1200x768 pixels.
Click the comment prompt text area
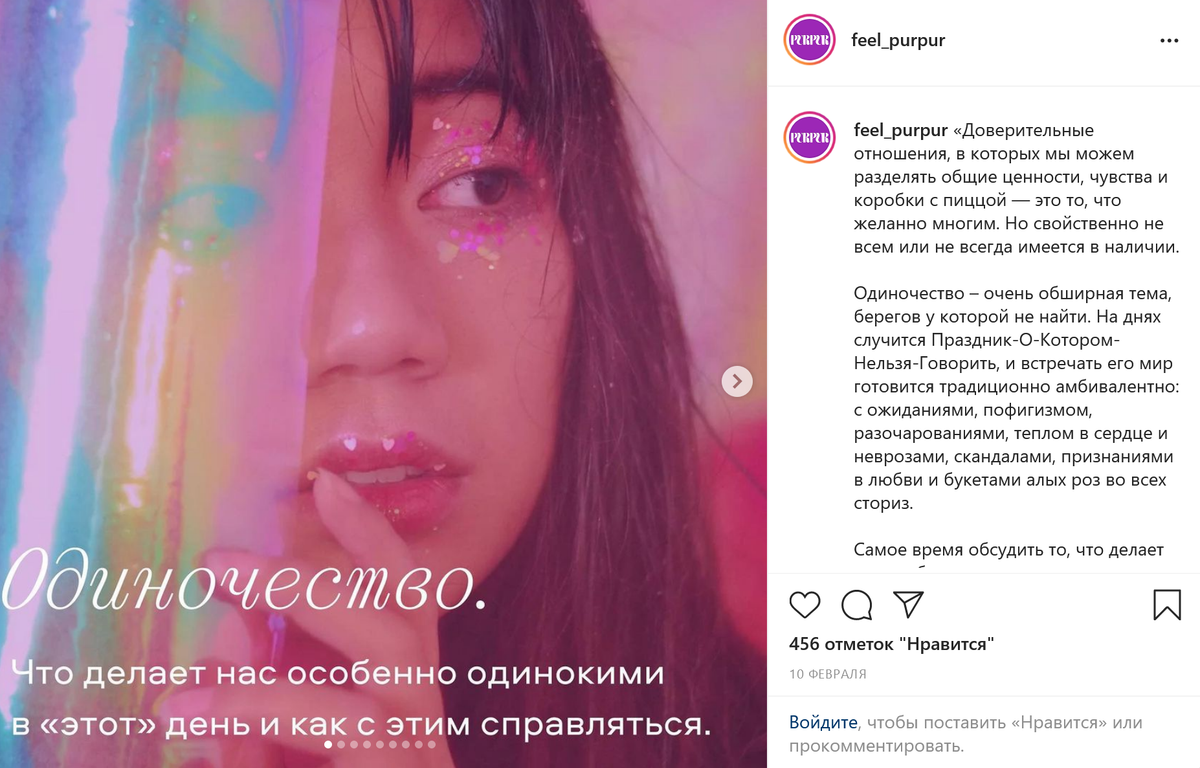(x=966, y=734)
